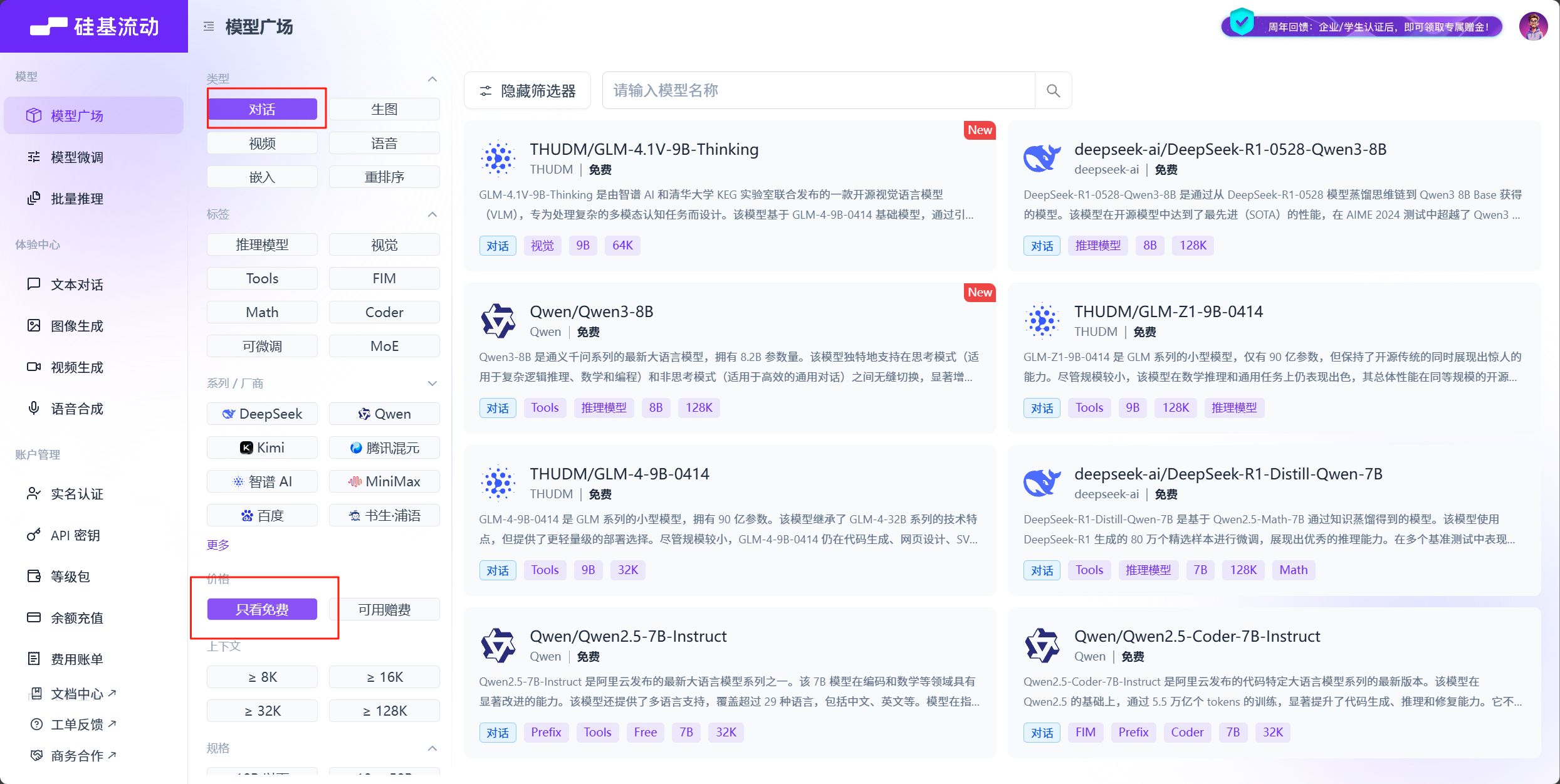Enable the FIM tag filter
The image size is (1560, 784).
pyautogui.click(x=384, y=278)
